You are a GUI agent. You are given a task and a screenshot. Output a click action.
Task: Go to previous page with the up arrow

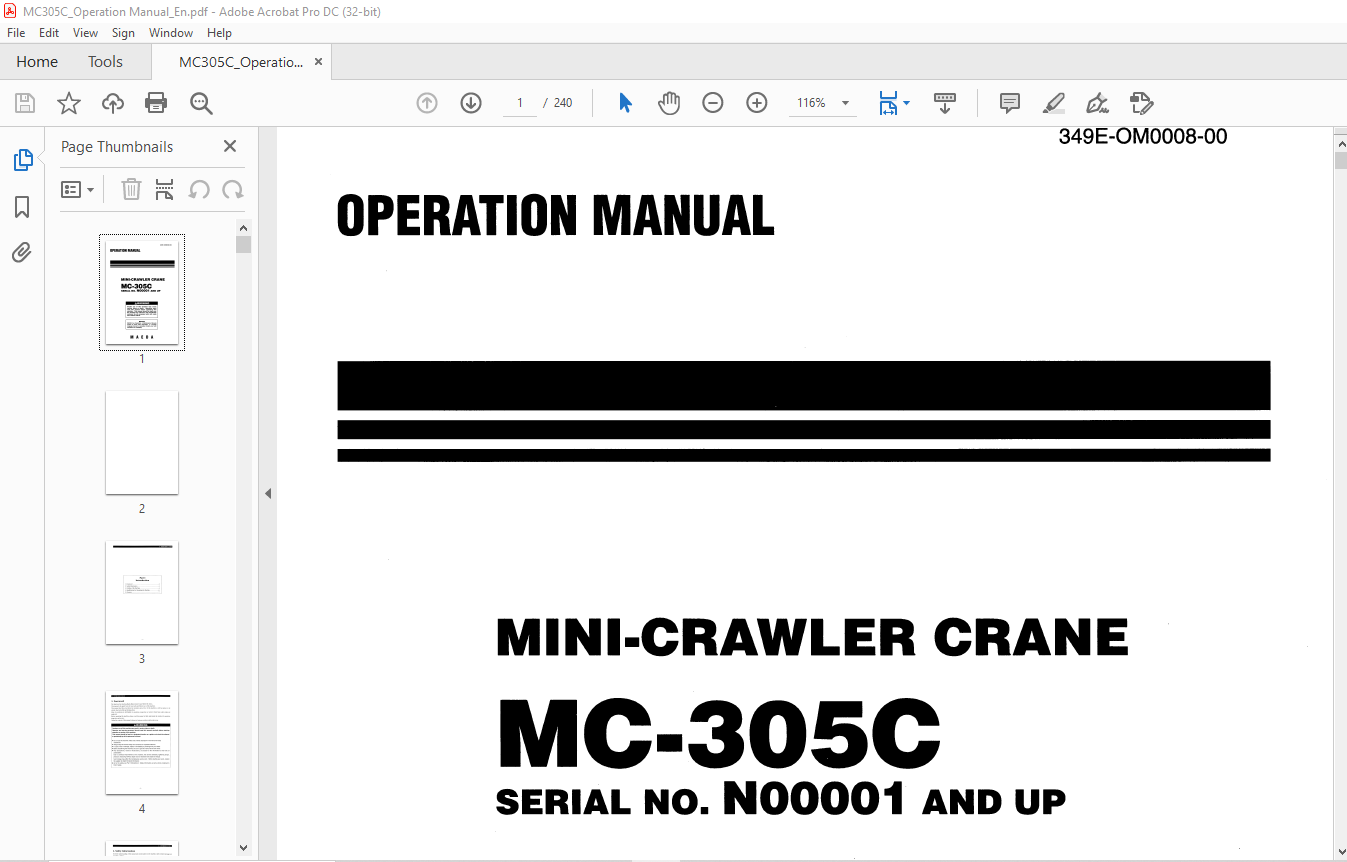tap(427, 103)
